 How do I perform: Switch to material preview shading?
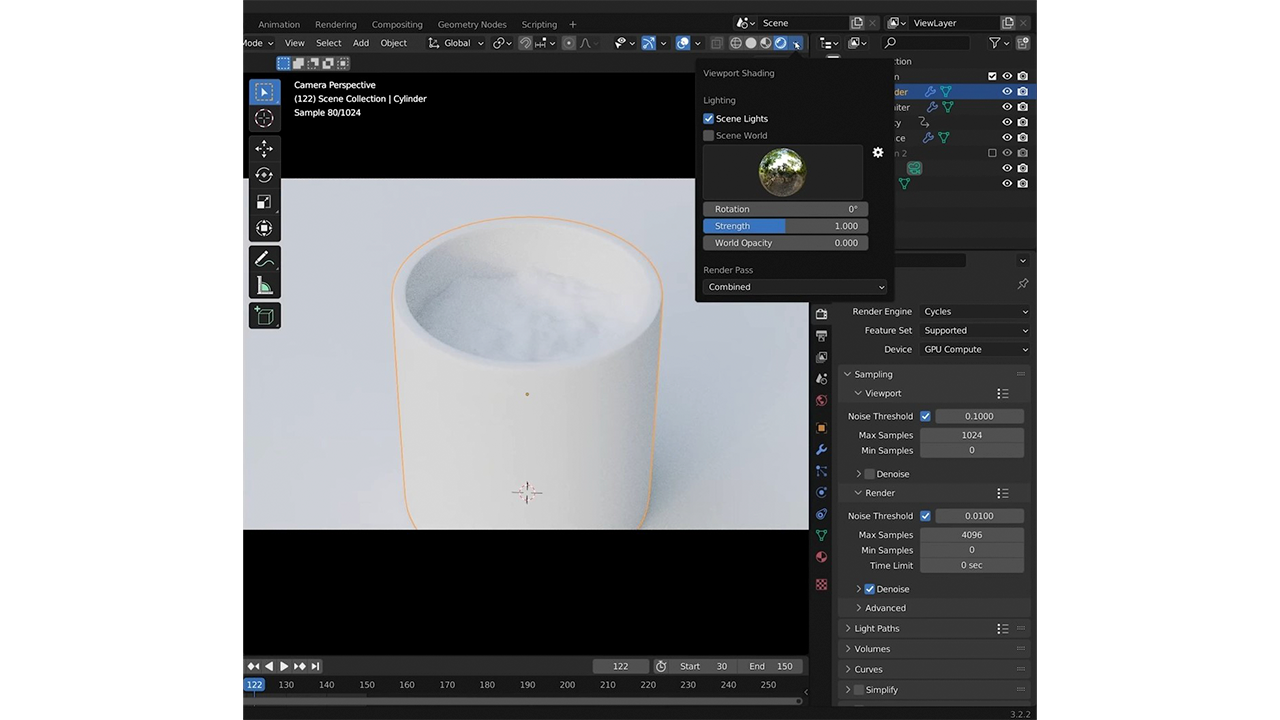pos(766,43)
